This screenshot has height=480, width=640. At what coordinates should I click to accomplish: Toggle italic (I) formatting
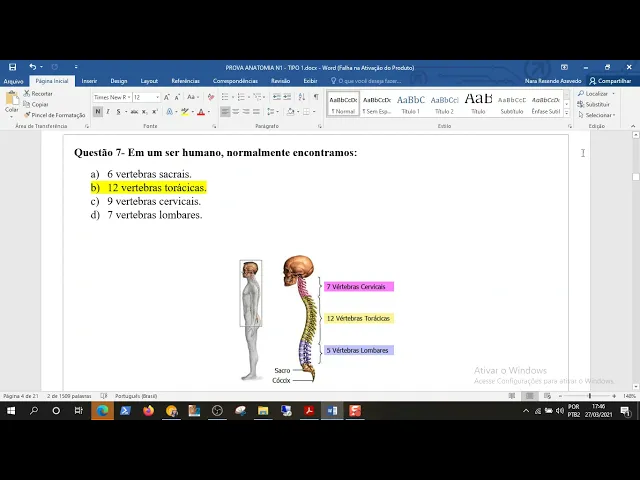coord(108,111)
